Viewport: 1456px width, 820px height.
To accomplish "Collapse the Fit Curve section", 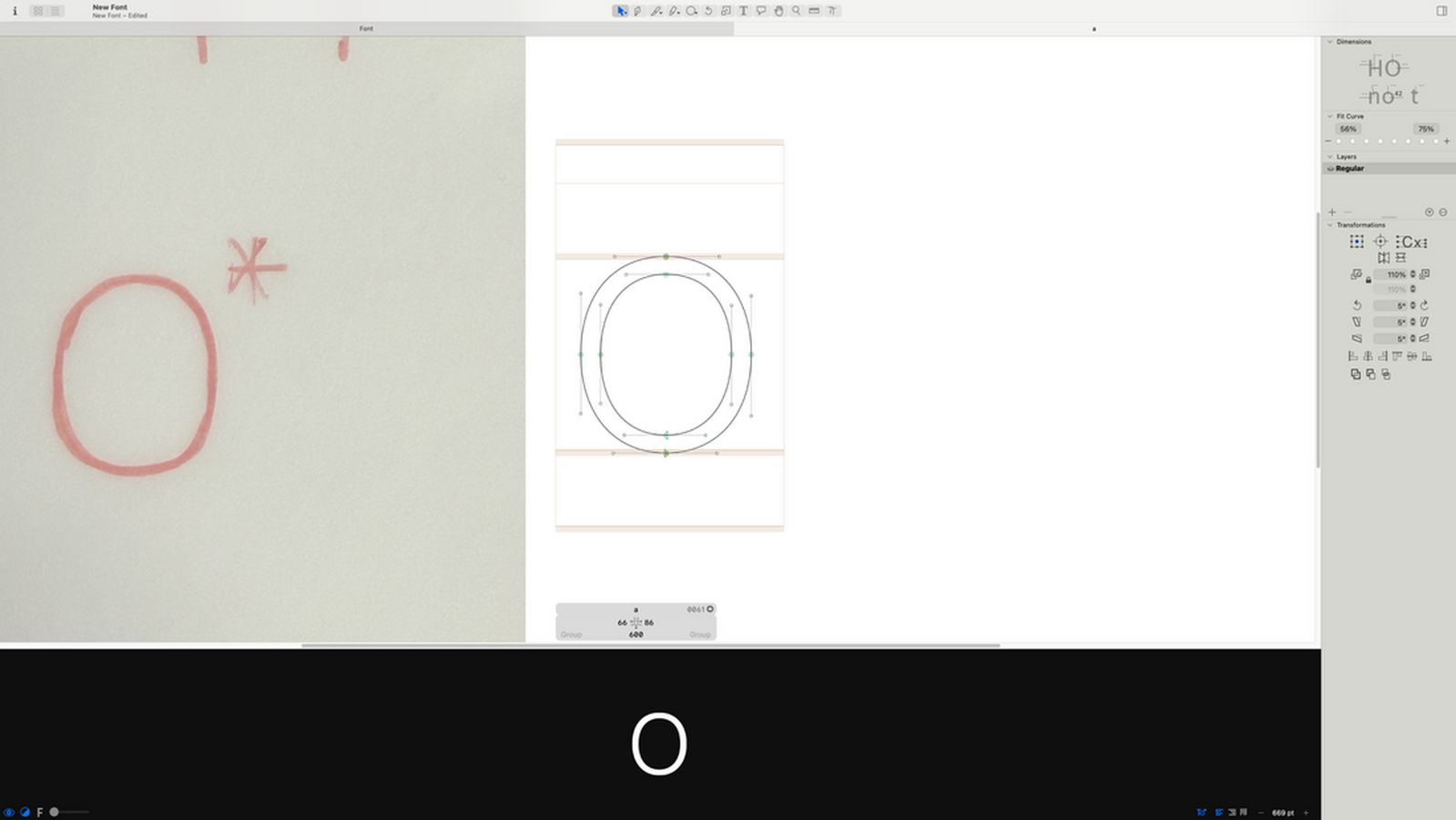I will (1329, 117).
